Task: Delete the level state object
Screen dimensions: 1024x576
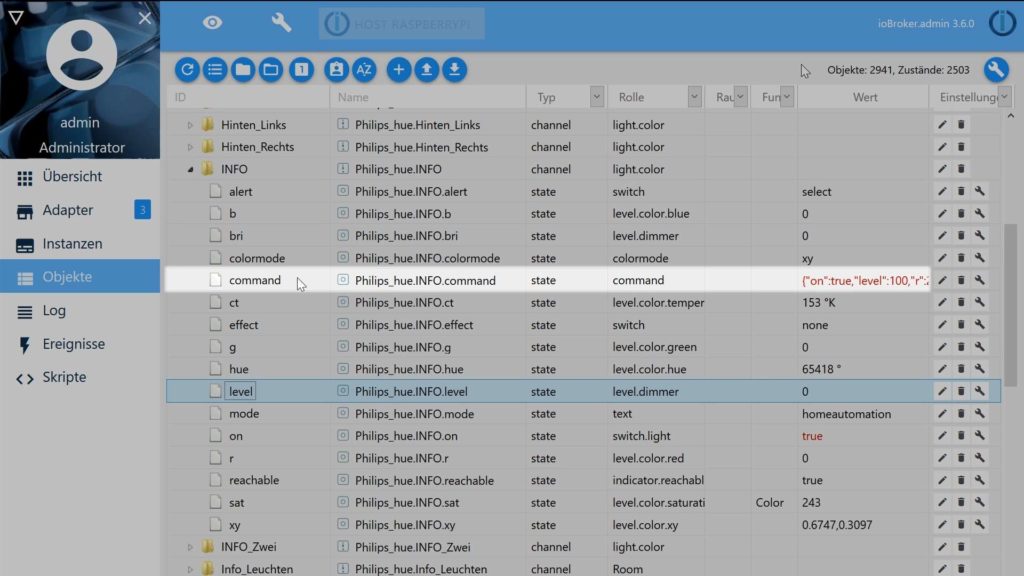Action: (961, 391)
